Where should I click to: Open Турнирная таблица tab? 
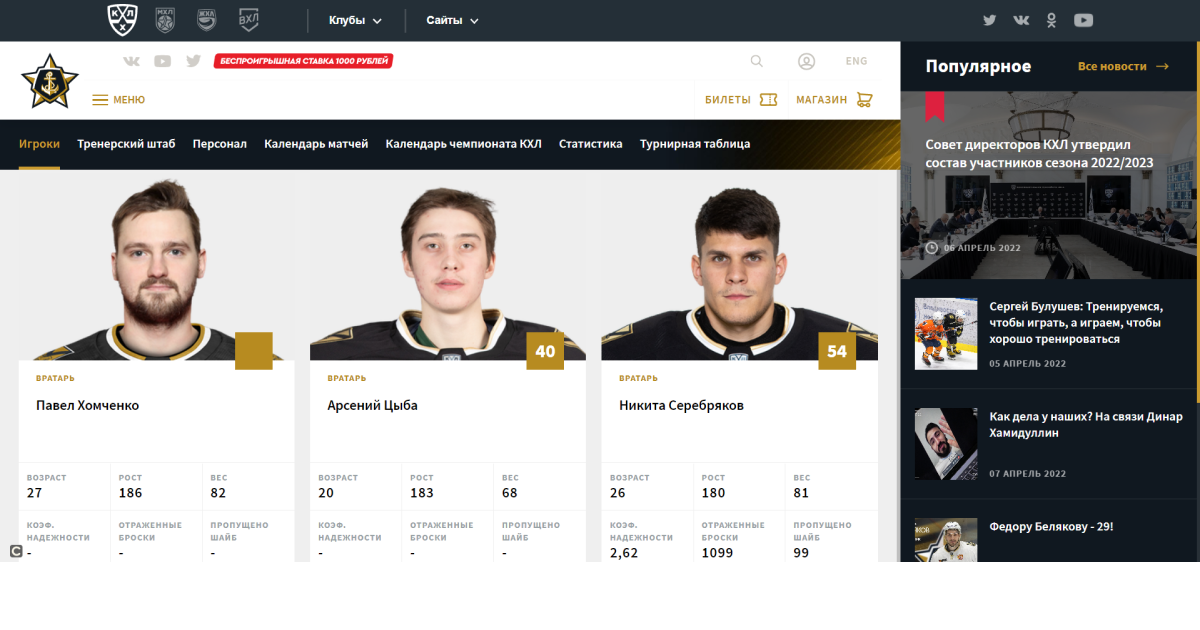click(695, 144)
